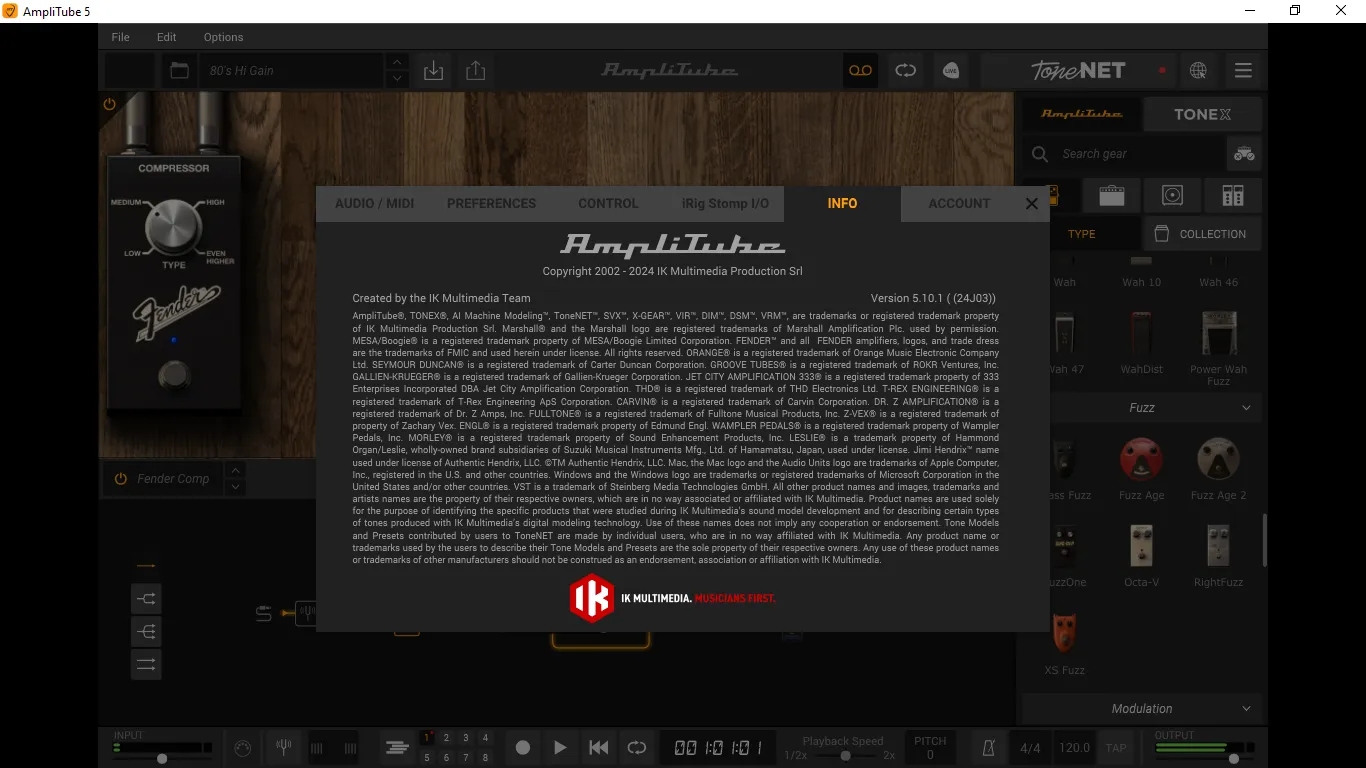The width and height of the screenshot is (1366, 768).
Task: Switch to the PREFERENCES tab
Action: pyautogui.click(x=491, y=203)
